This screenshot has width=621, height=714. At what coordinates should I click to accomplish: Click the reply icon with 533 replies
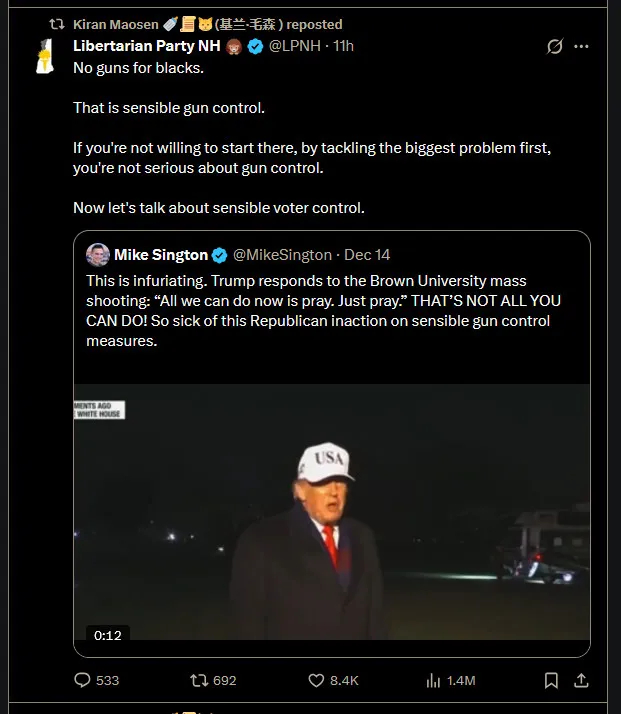point(83,680)
